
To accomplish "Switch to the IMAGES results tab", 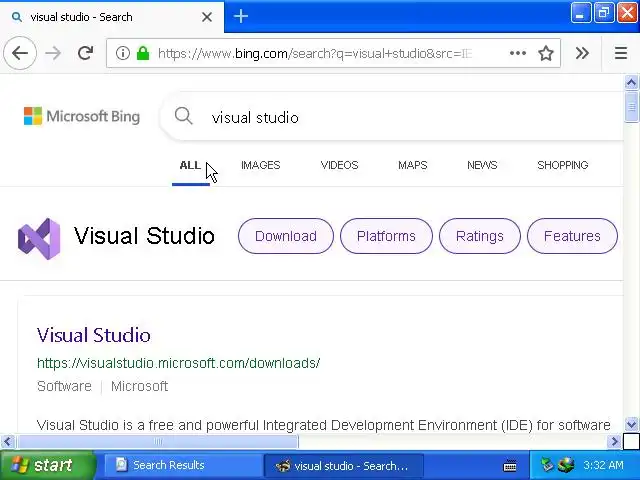I will pos(260,165).
